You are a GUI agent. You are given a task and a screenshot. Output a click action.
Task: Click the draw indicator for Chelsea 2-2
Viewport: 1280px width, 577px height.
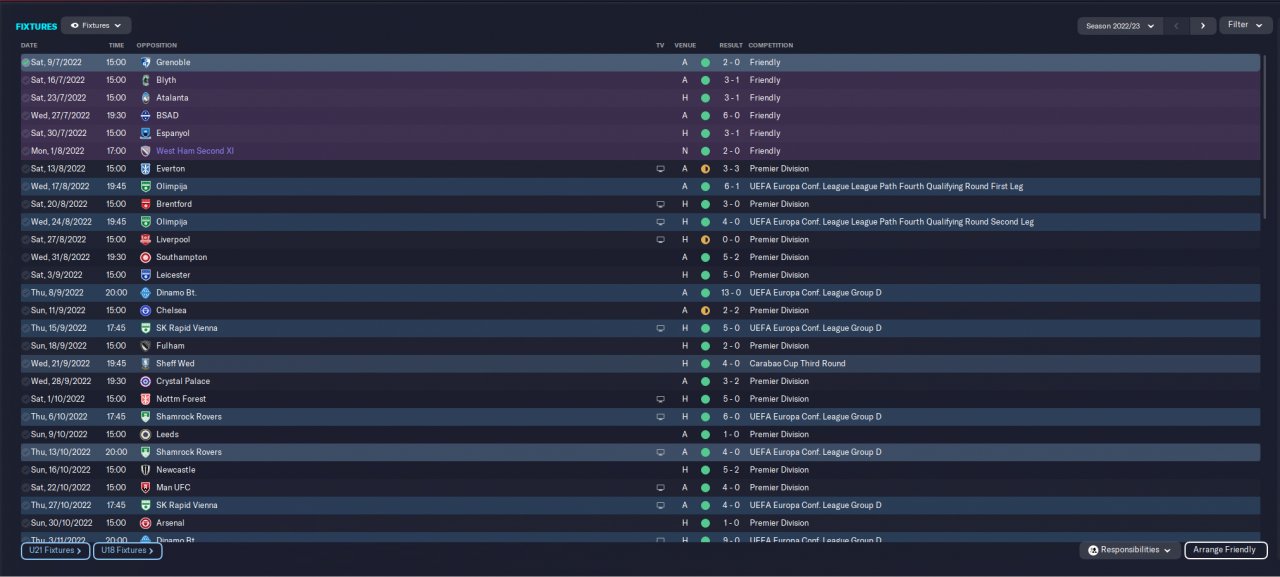[705, 311]
